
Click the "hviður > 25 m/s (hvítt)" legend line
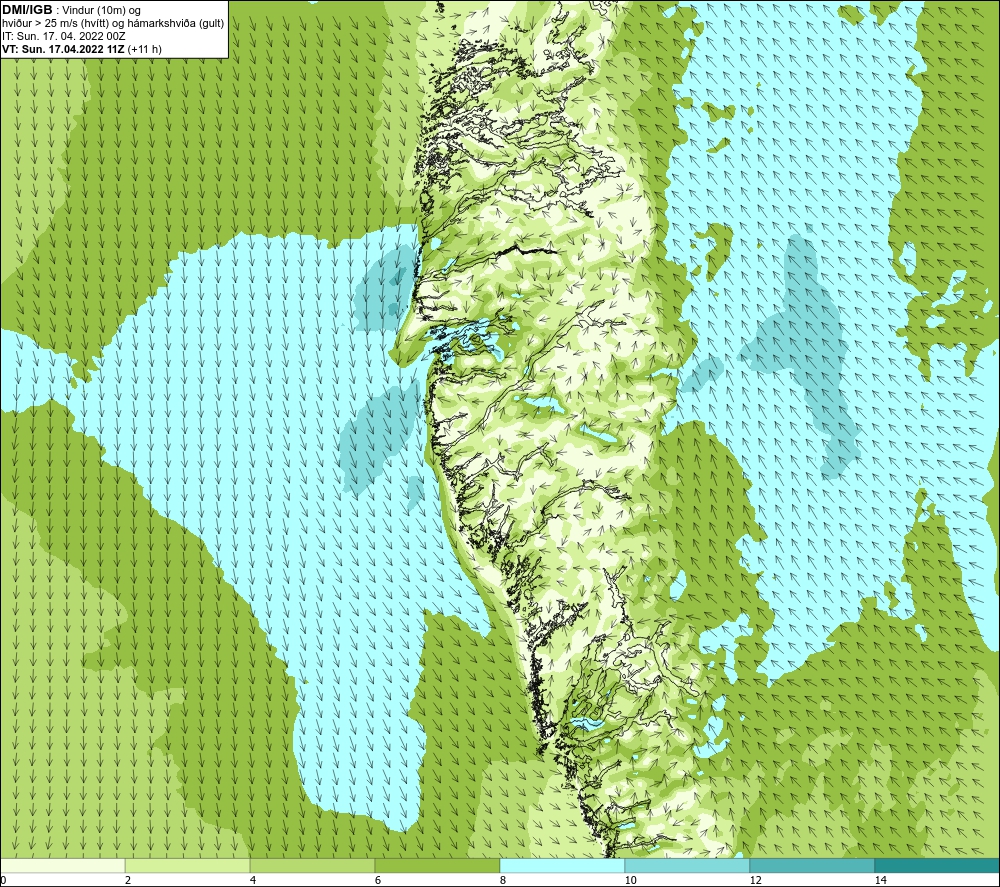point(113,24)
